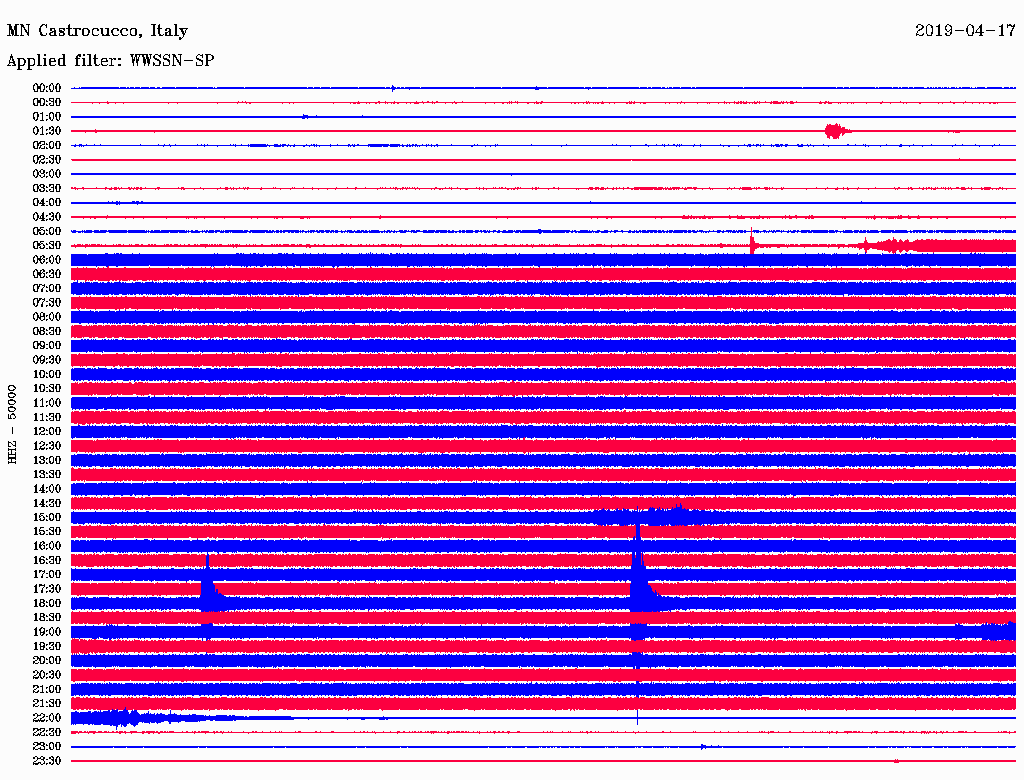This screenshot has height=780, width=1024.
Task: Click the sharp red spike on the 05:30 trace
Action: pyautogui.click(x=752, y=240)
